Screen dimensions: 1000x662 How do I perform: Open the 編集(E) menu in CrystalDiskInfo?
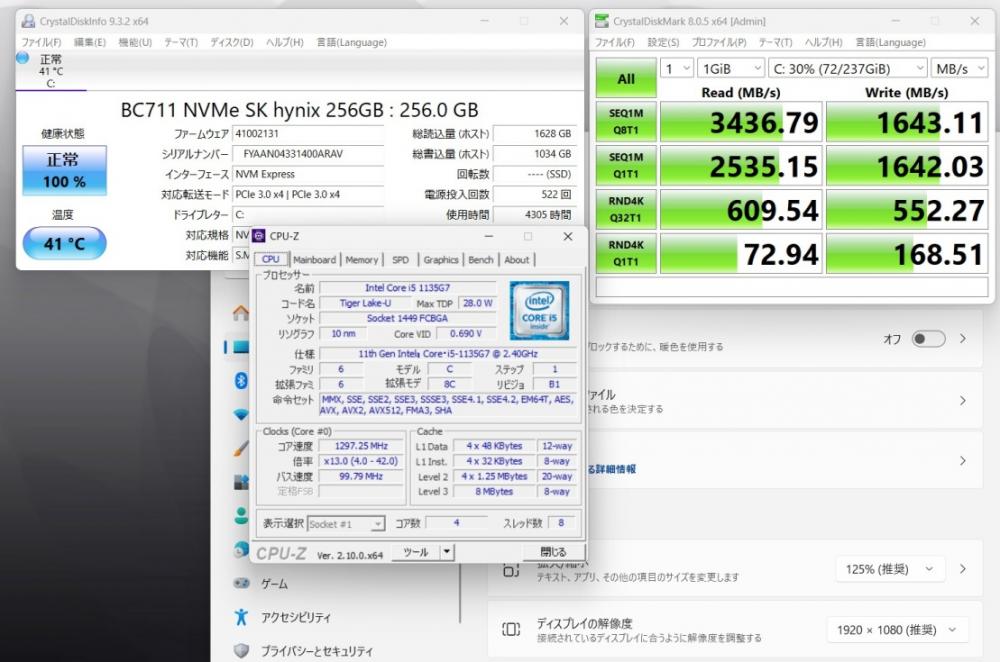[x=90, y=42]
